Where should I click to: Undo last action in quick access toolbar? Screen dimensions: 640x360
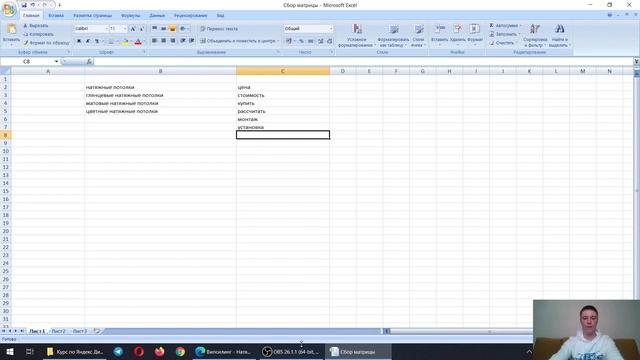[33, 5]
